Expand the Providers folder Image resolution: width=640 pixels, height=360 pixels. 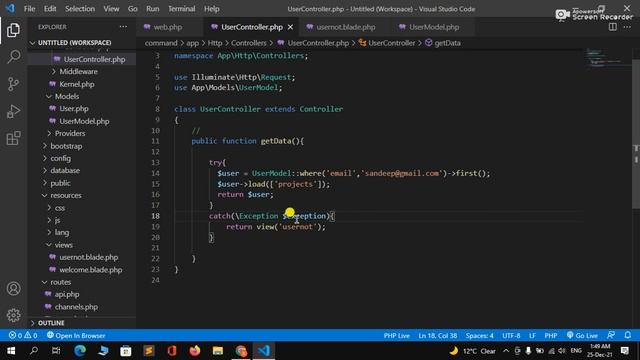click(70, 133)
